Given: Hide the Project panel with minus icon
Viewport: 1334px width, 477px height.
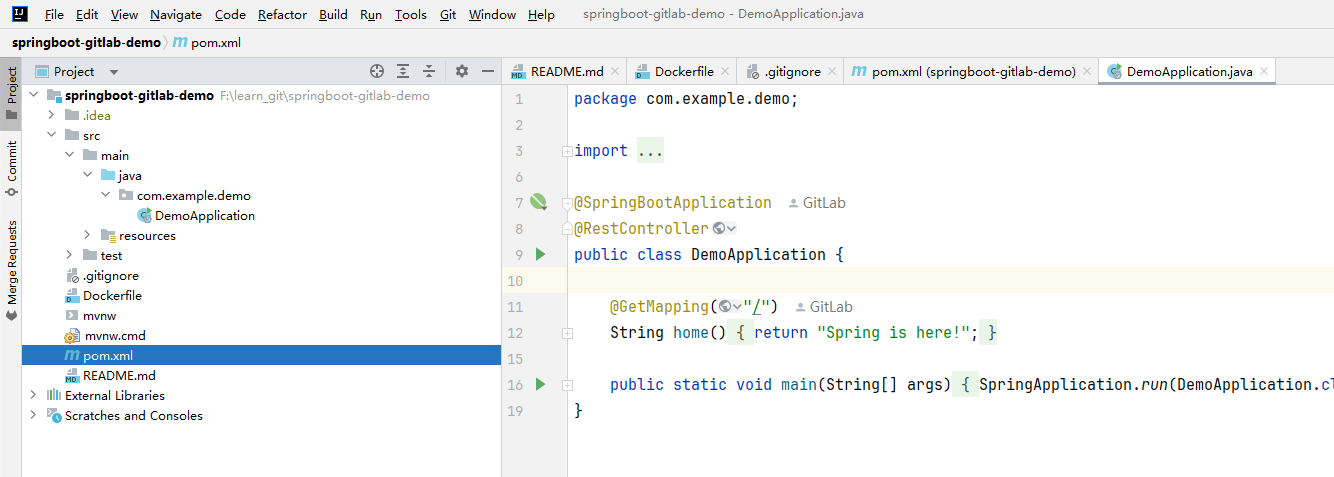Looking at the screenshot, I should 488,71.
